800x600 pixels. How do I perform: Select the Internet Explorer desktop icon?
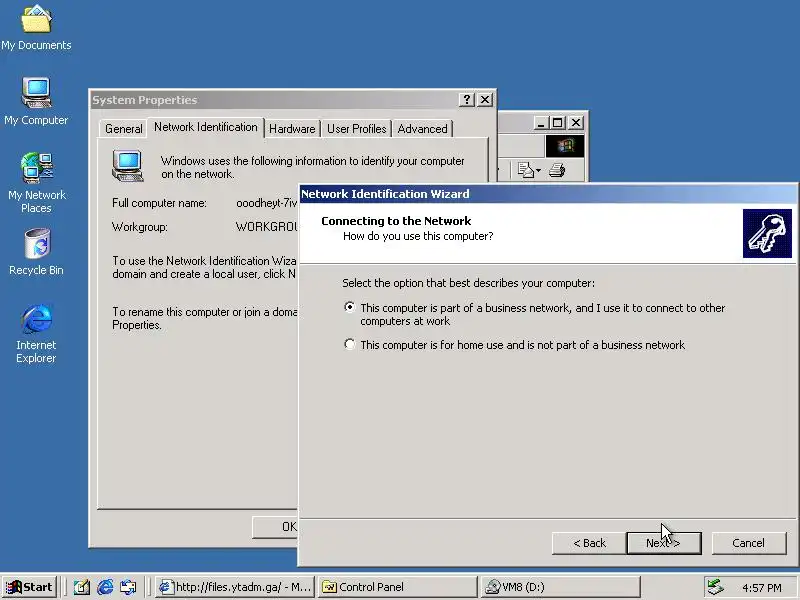click(36, 334)
